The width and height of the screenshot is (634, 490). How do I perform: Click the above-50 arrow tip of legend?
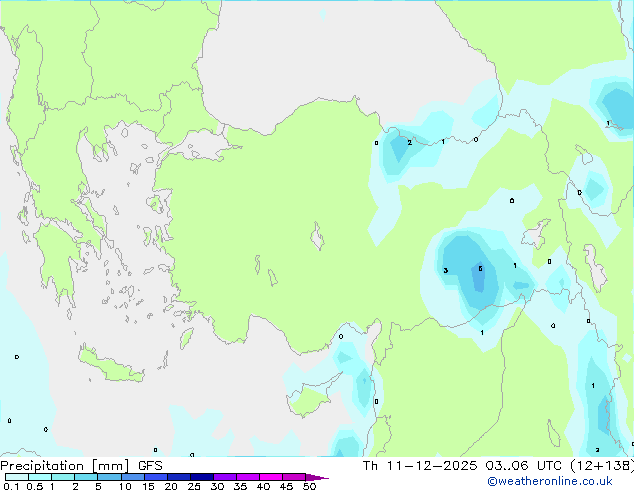tap(317, 477)
